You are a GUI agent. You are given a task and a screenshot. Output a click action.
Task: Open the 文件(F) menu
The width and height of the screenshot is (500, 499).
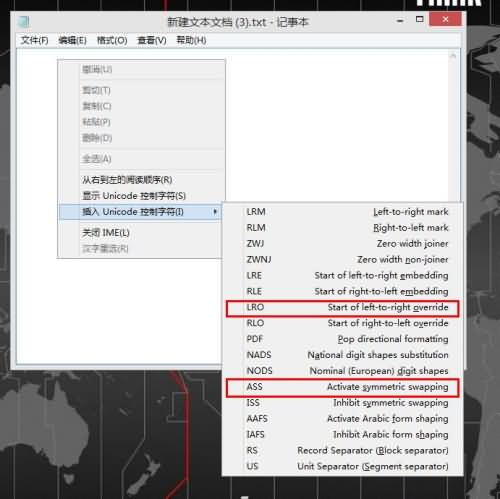34,40
